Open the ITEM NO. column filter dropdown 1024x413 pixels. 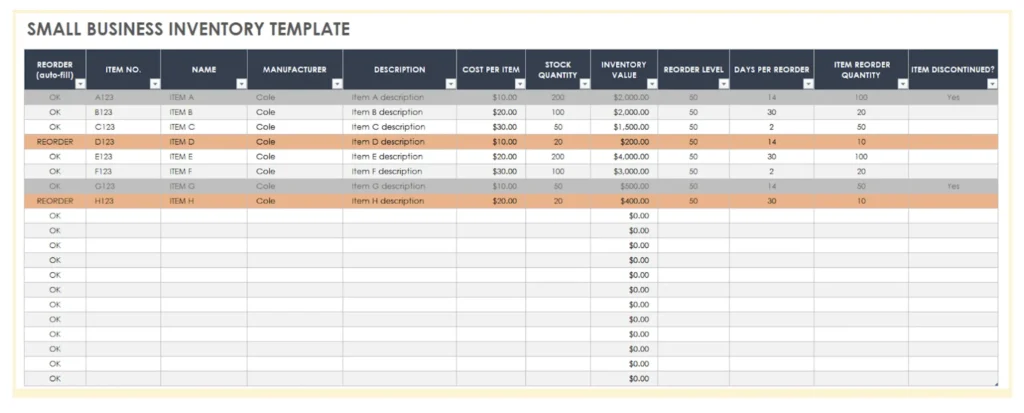point(154,84)
